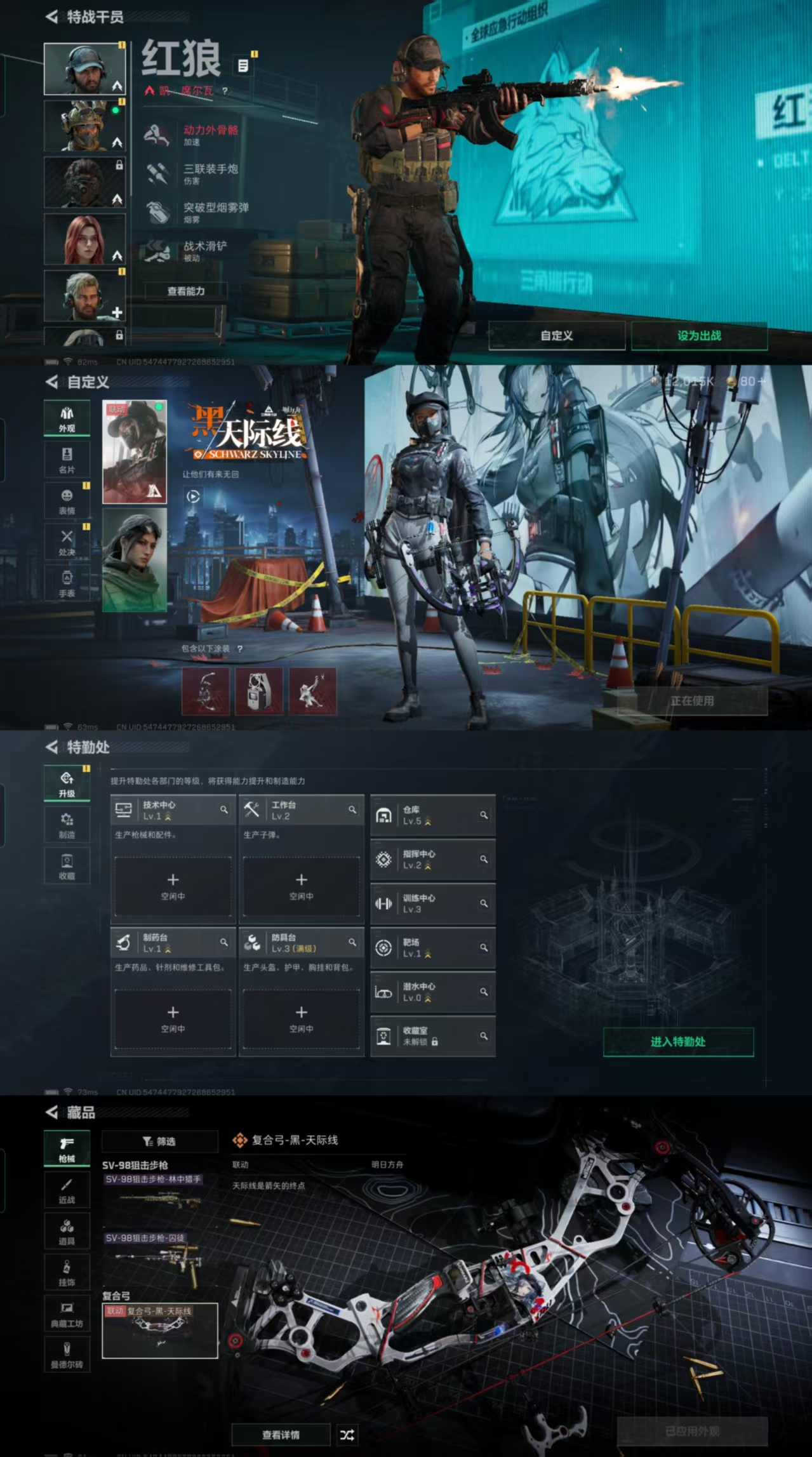This screenshot has height=1457, width=812.
Task: Open the 突破型烟雾弹 skill entry
Action: tap(196, 212)
